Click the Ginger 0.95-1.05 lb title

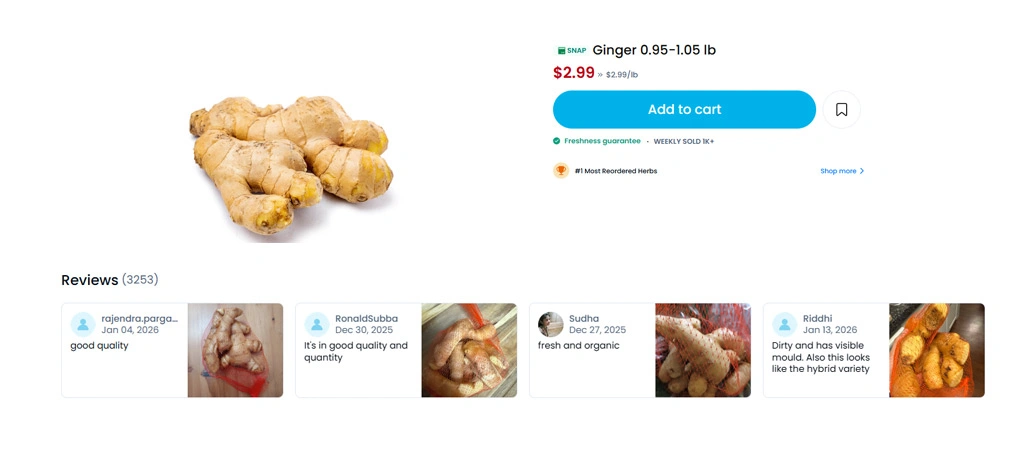(654, 50)
